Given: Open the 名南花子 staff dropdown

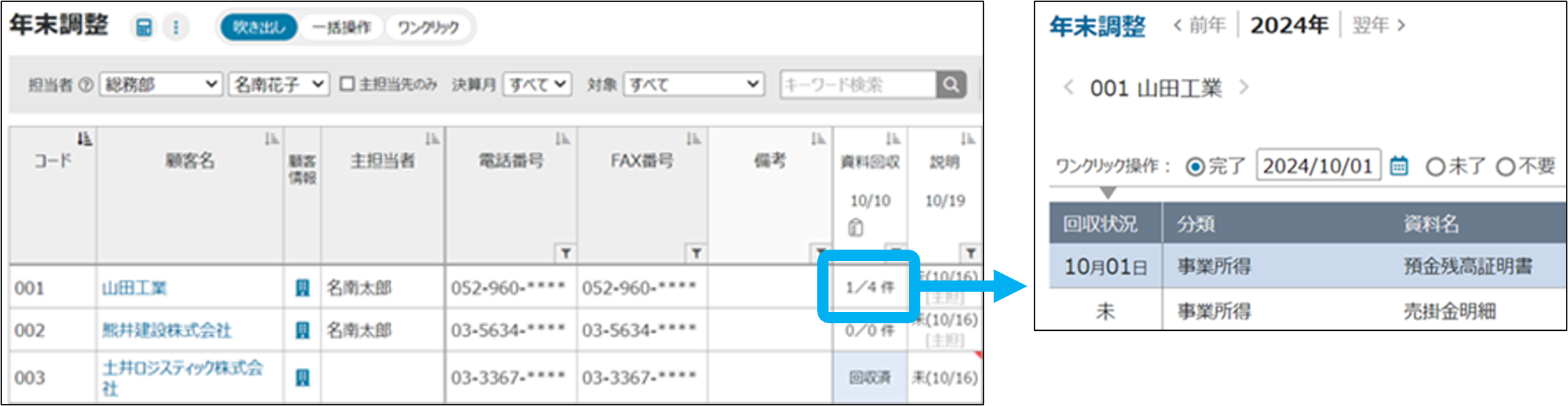Looking at the screenshot, I should point(278,84).
